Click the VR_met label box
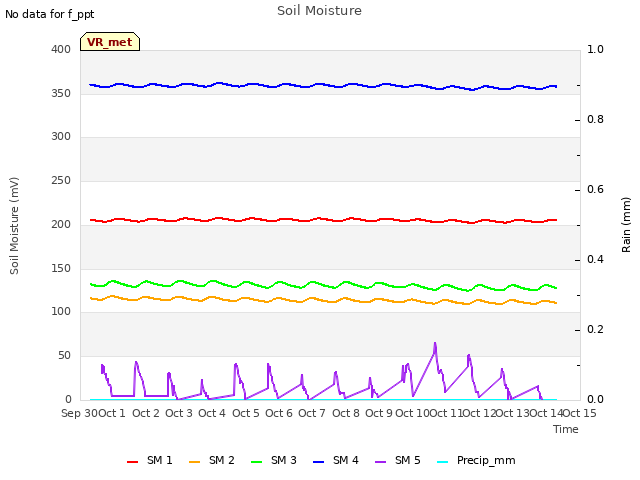 (110, 42)
